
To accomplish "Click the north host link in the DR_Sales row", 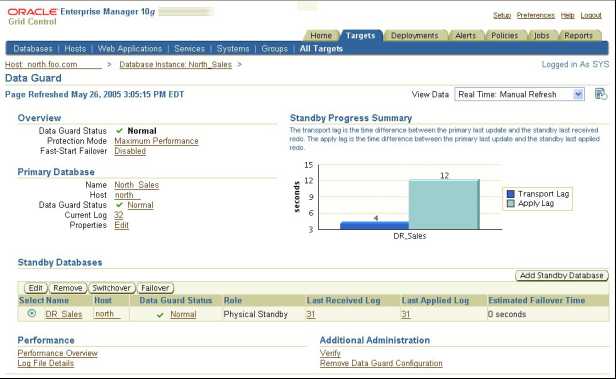I will [x=106, y=314].
